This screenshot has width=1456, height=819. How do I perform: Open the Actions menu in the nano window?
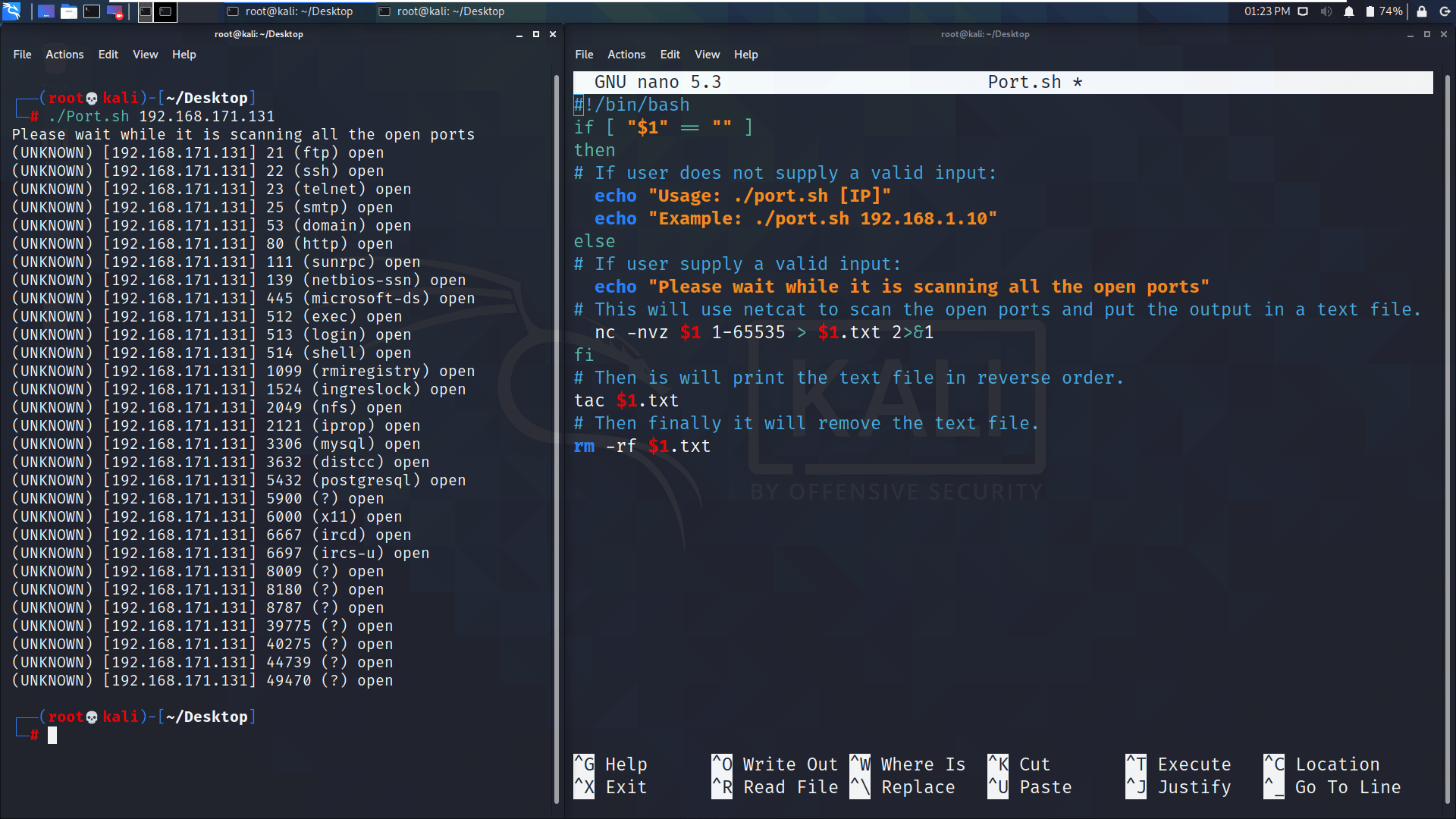tap(626, 54)
